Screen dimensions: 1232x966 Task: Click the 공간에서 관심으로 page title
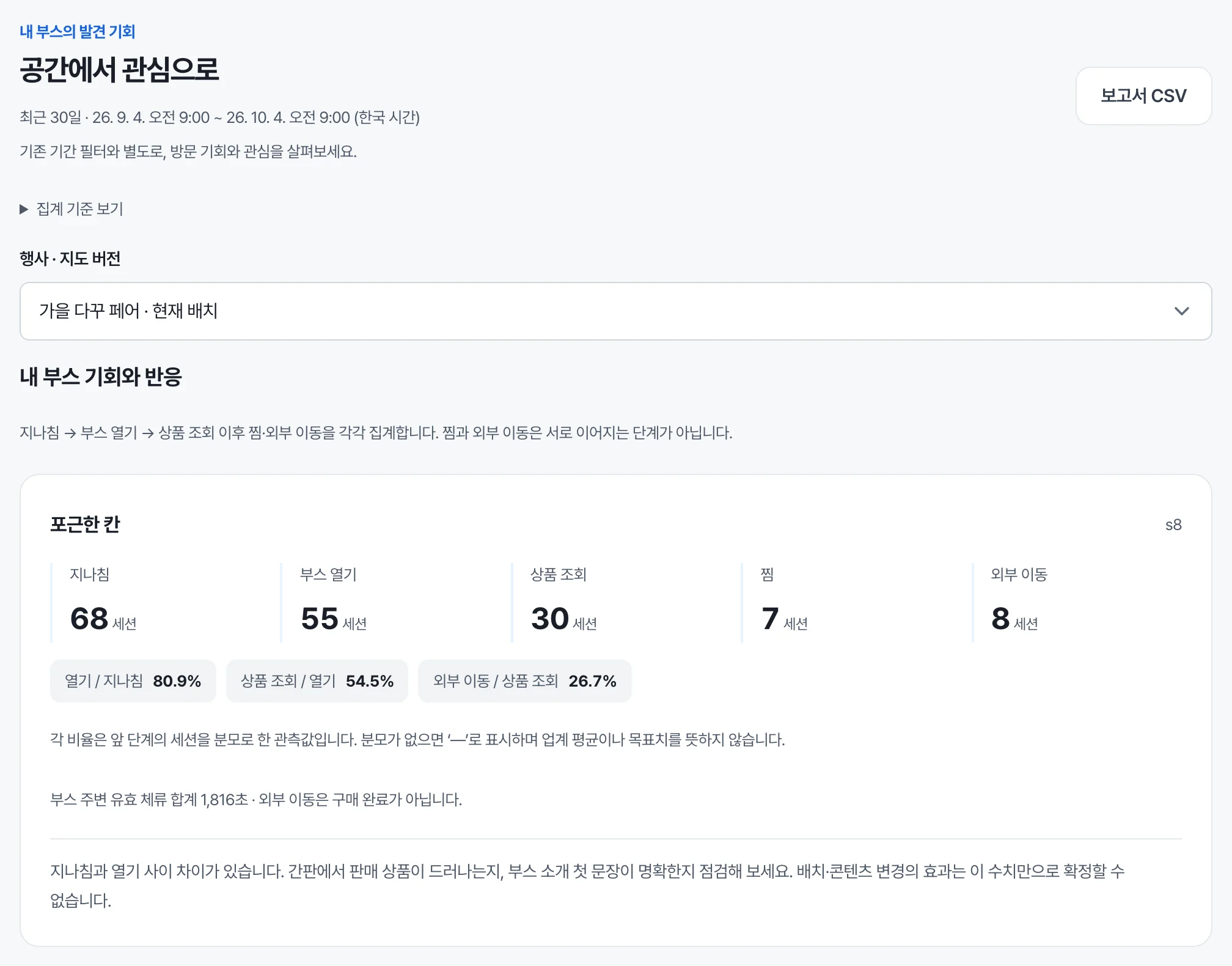[x=119, y=70]
